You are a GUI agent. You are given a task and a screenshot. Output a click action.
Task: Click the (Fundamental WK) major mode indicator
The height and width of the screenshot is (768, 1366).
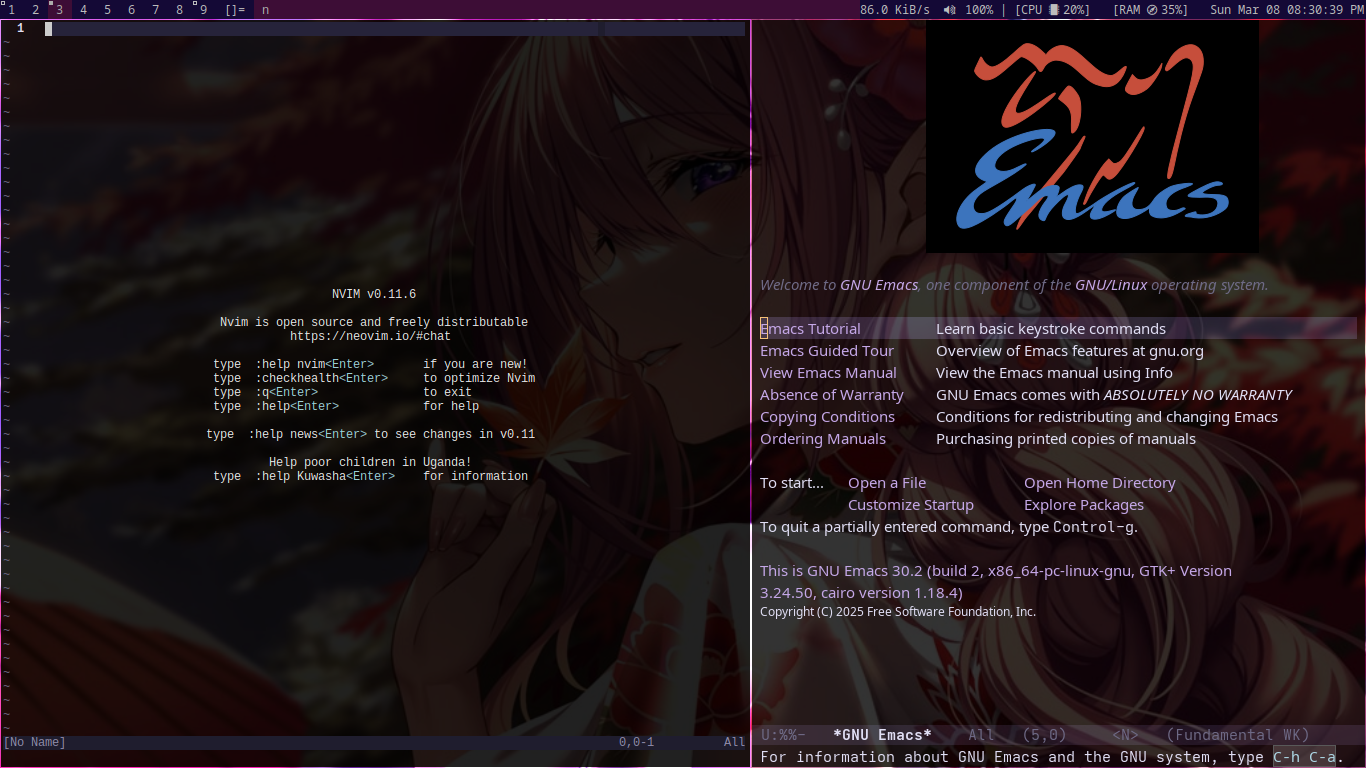pyautogui.click(x=1237, y=735)
